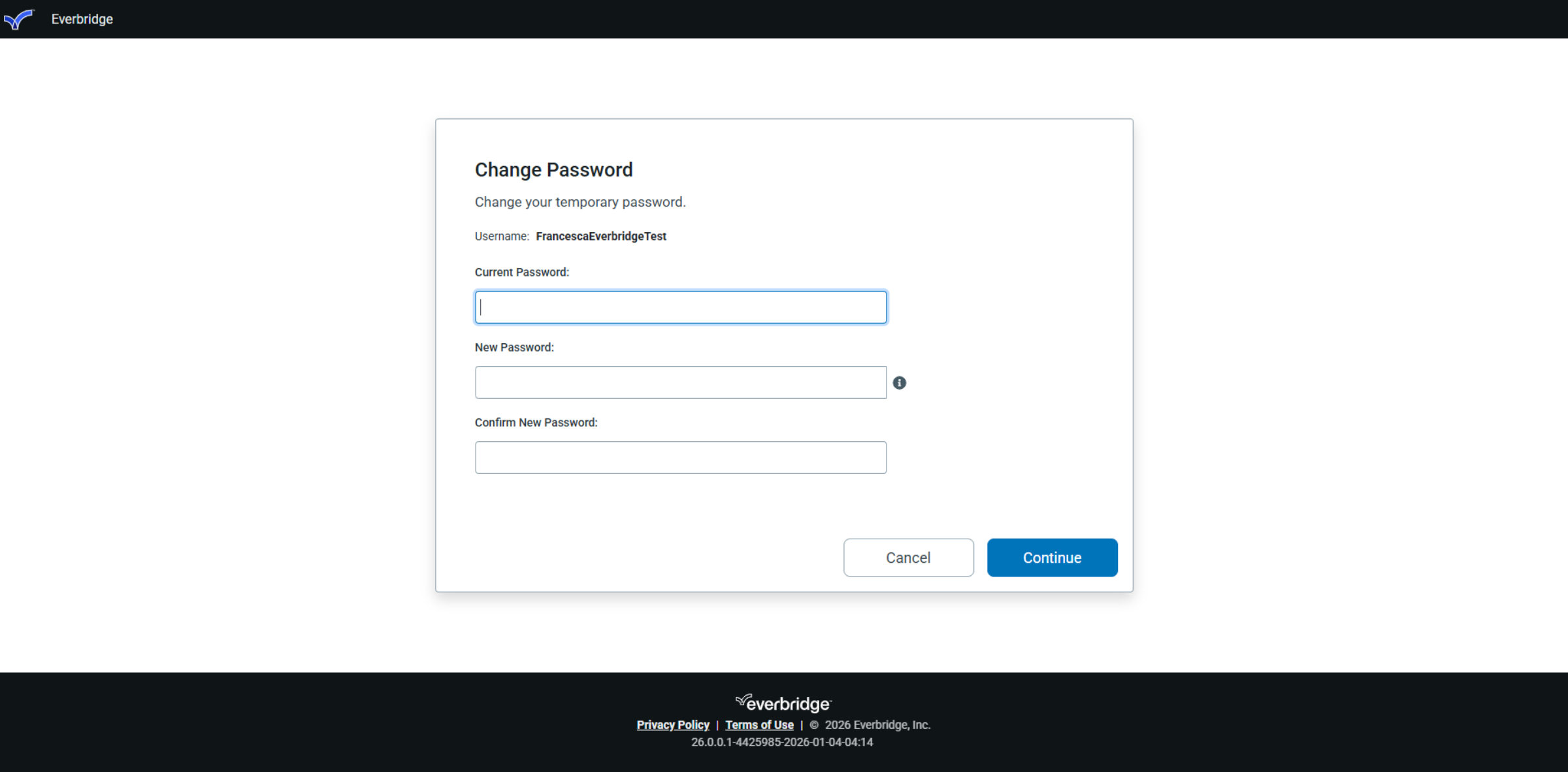
Task: Click the Everbridge logo in the top header
Action: [x=18, y=19]
